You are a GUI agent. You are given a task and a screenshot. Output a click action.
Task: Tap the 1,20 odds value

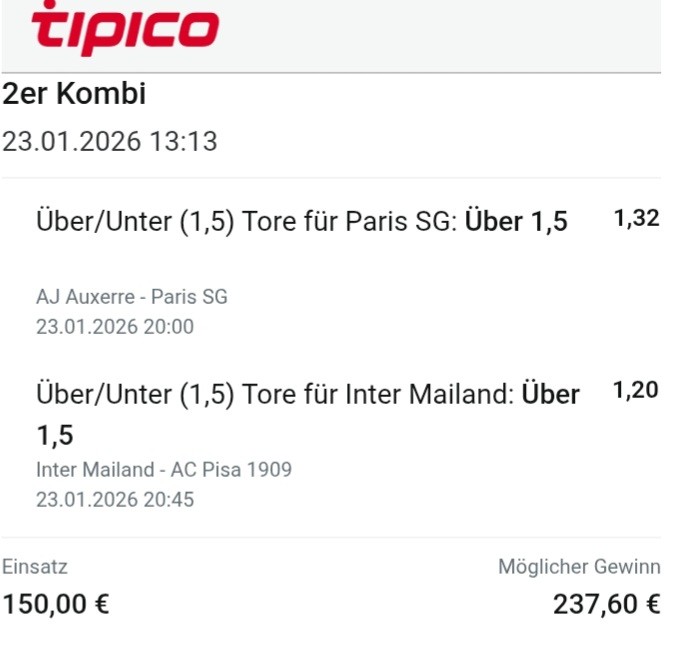click(x=636, y=391)
